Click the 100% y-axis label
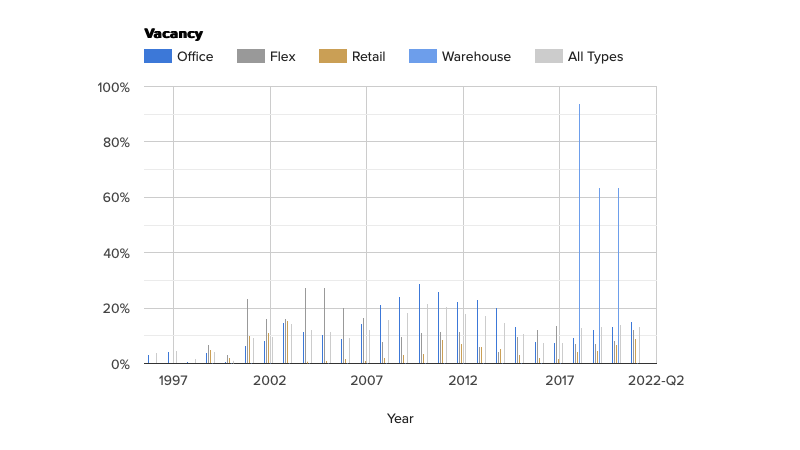 [x=113, y=87]
